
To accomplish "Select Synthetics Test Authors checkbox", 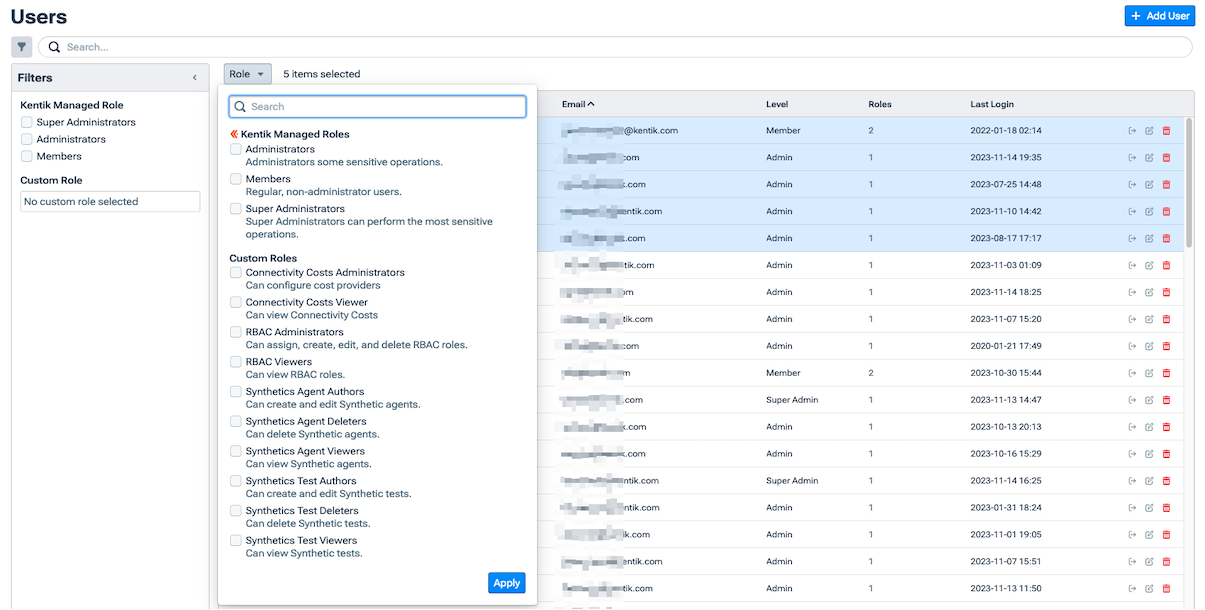I will coord(236,481).
